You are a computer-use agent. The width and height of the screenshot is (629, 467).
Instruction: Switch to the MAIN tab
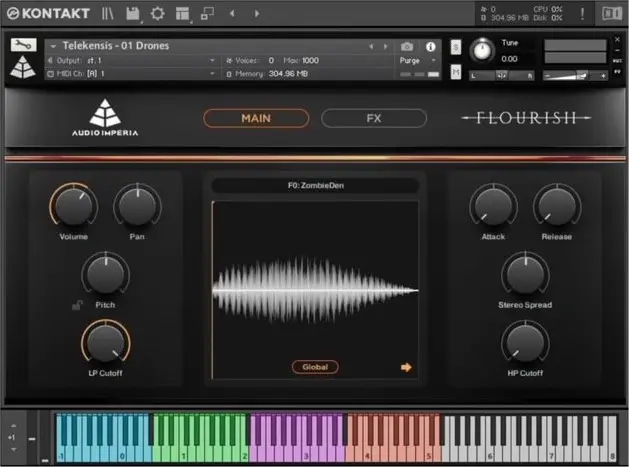pyautogui.click(x=256, y=118)
